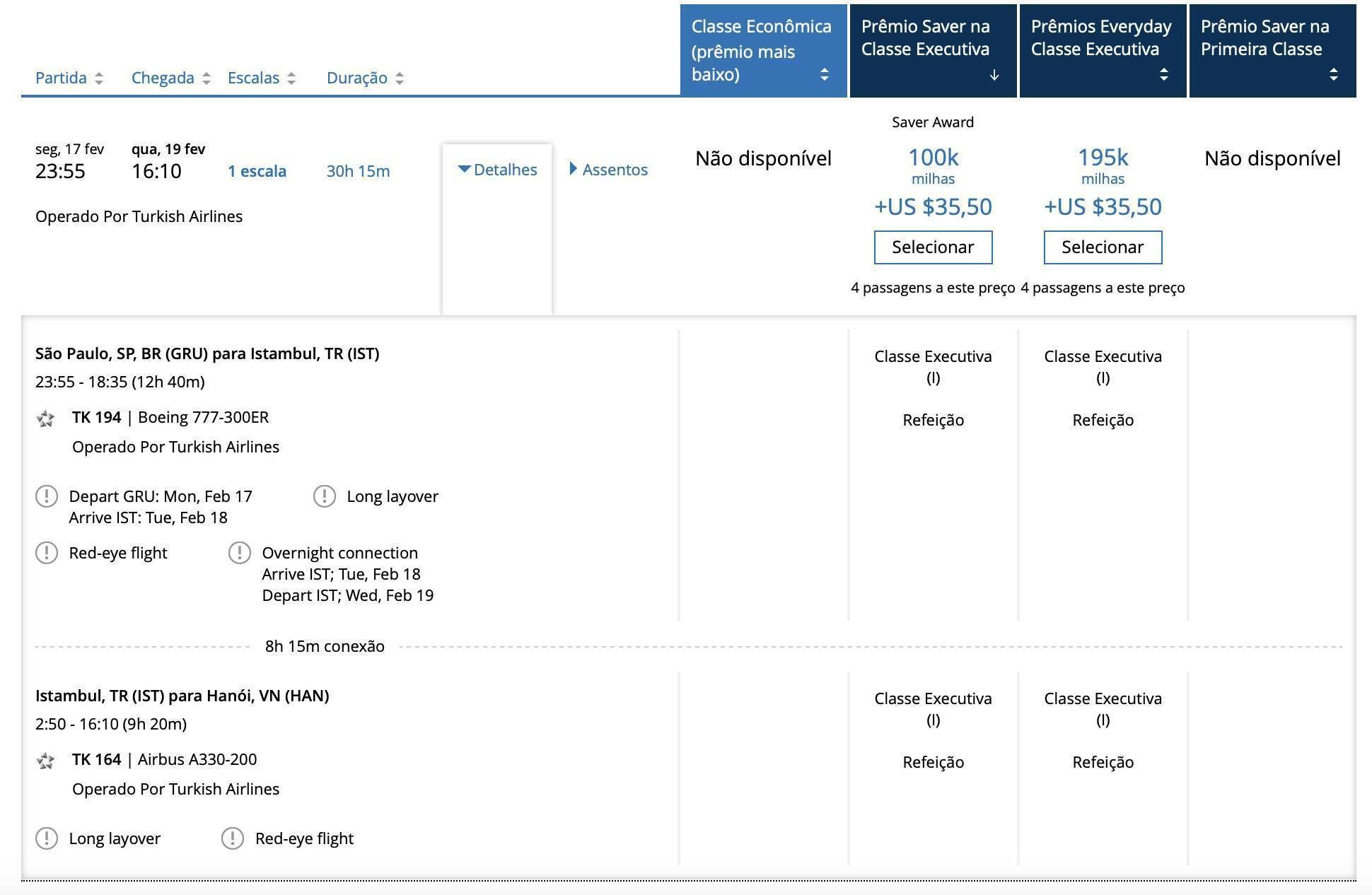Image resolution: width=1372 pixels, height=895 pixels.
Task: Sort flights by Chegada column
Action: (x=171, y=78)
